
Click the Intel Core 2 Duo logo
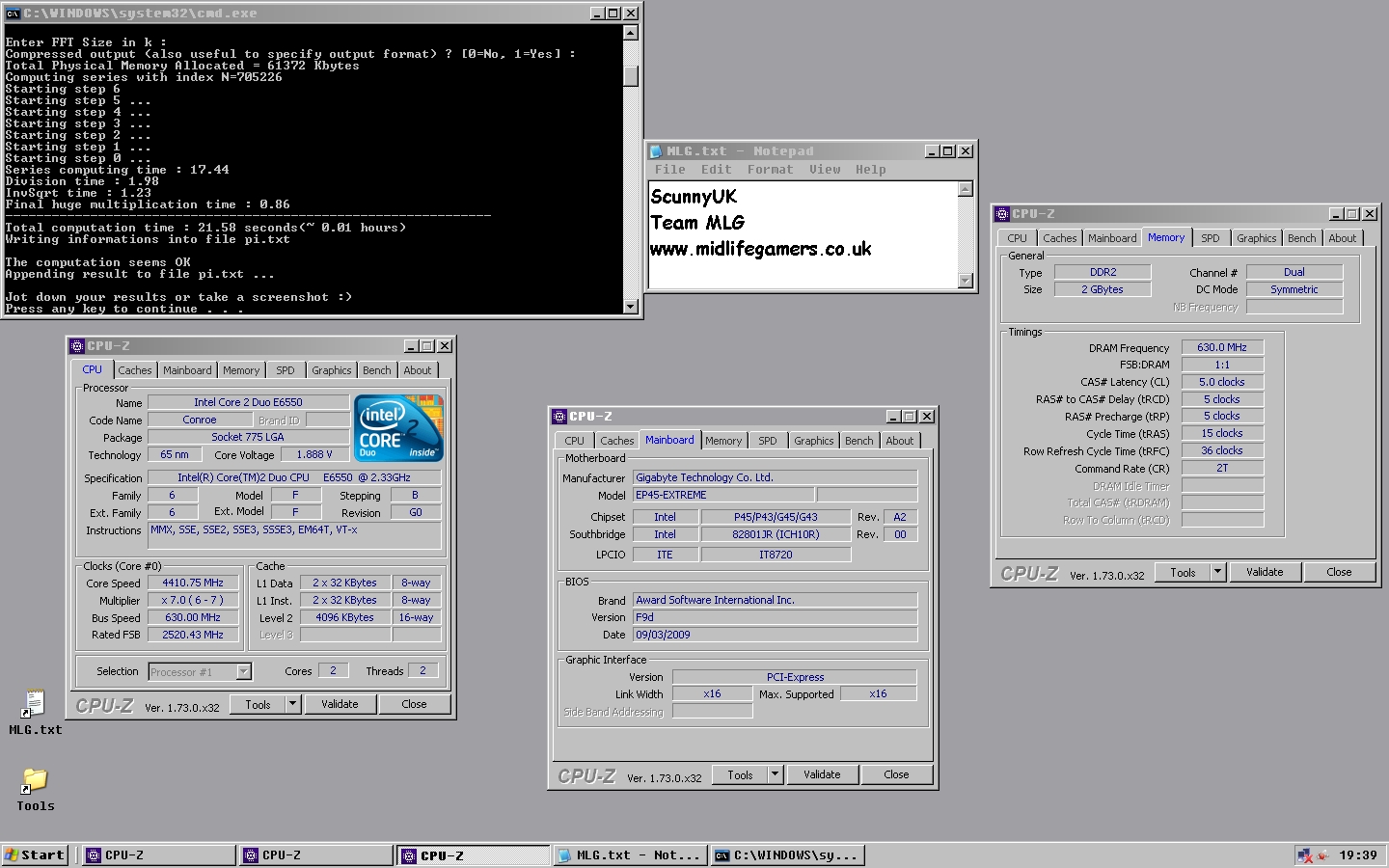pos(398,426)
